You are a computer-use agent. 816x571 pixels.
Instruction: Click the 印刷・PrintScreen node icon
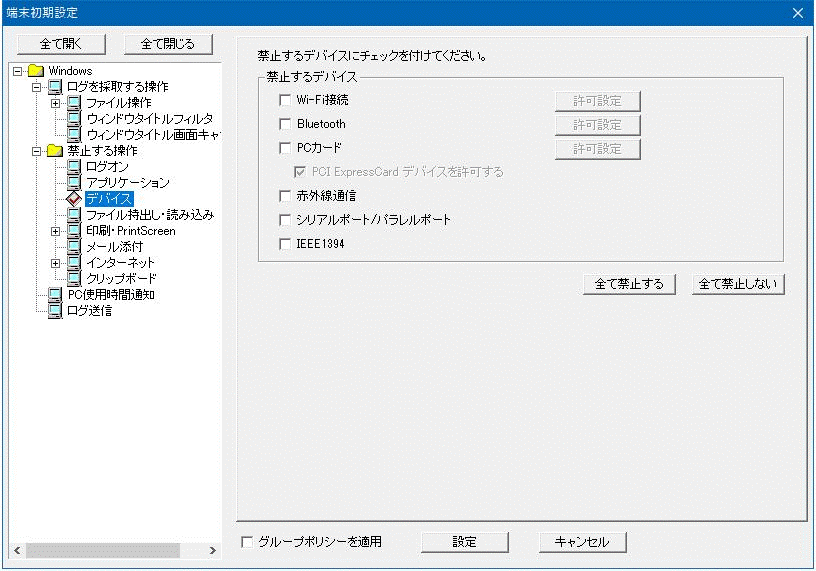[74, 231]
